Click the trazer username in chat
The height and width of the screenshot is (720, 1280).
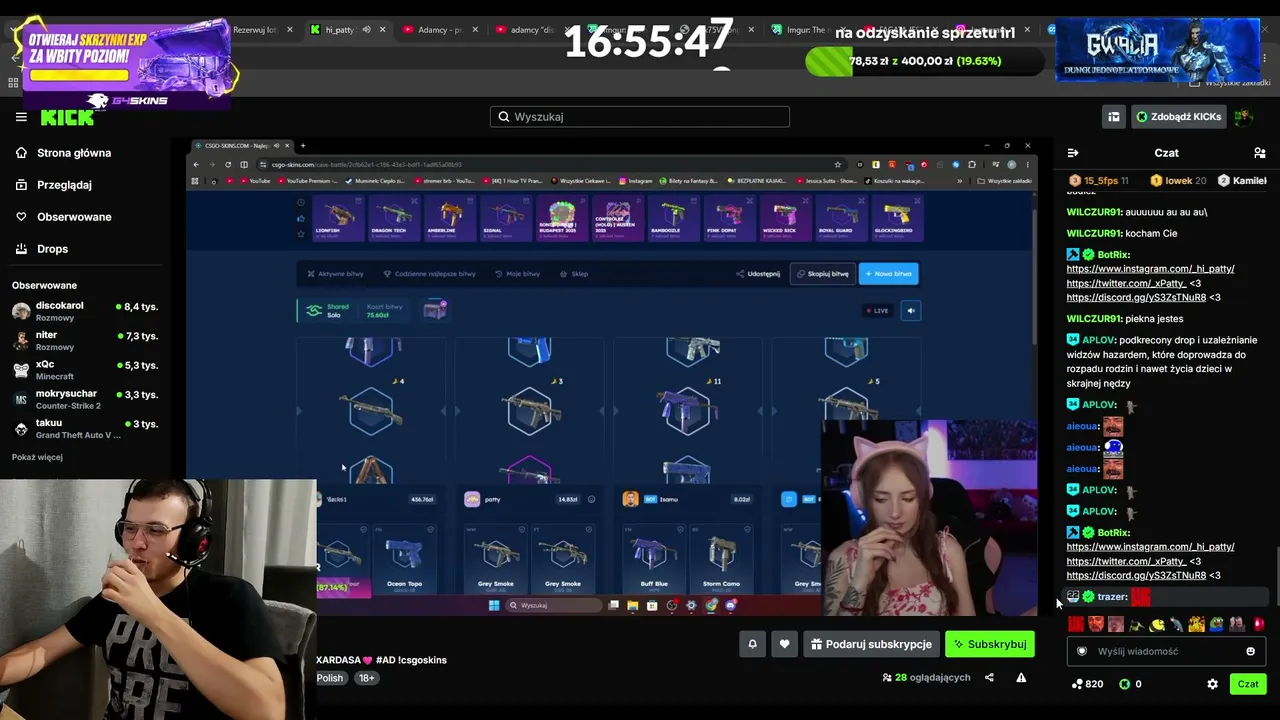(x=1112, y=597)
